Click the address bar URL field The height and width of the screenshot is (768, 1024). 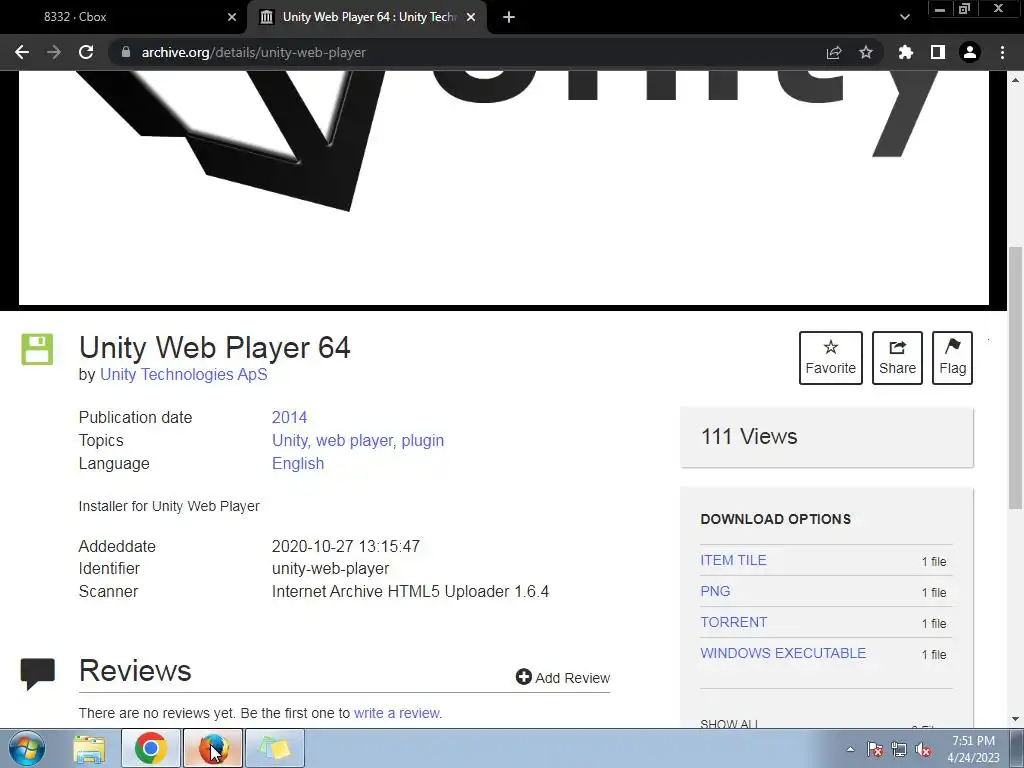[457, 52]
